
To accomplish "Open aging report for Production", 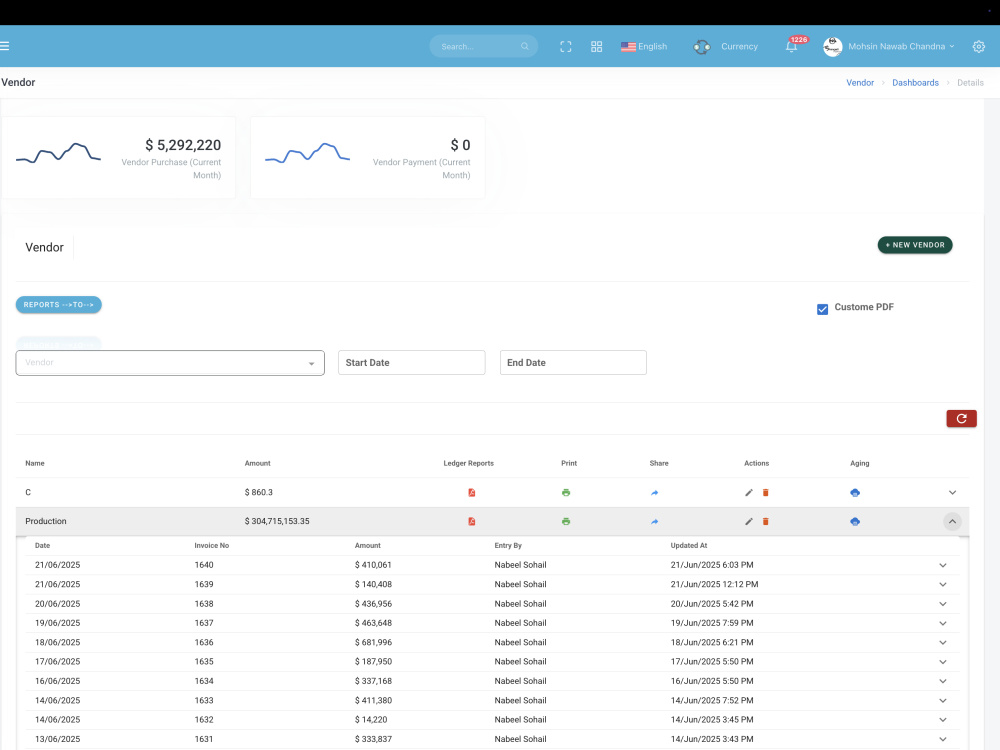I will (x=855, y=522).
